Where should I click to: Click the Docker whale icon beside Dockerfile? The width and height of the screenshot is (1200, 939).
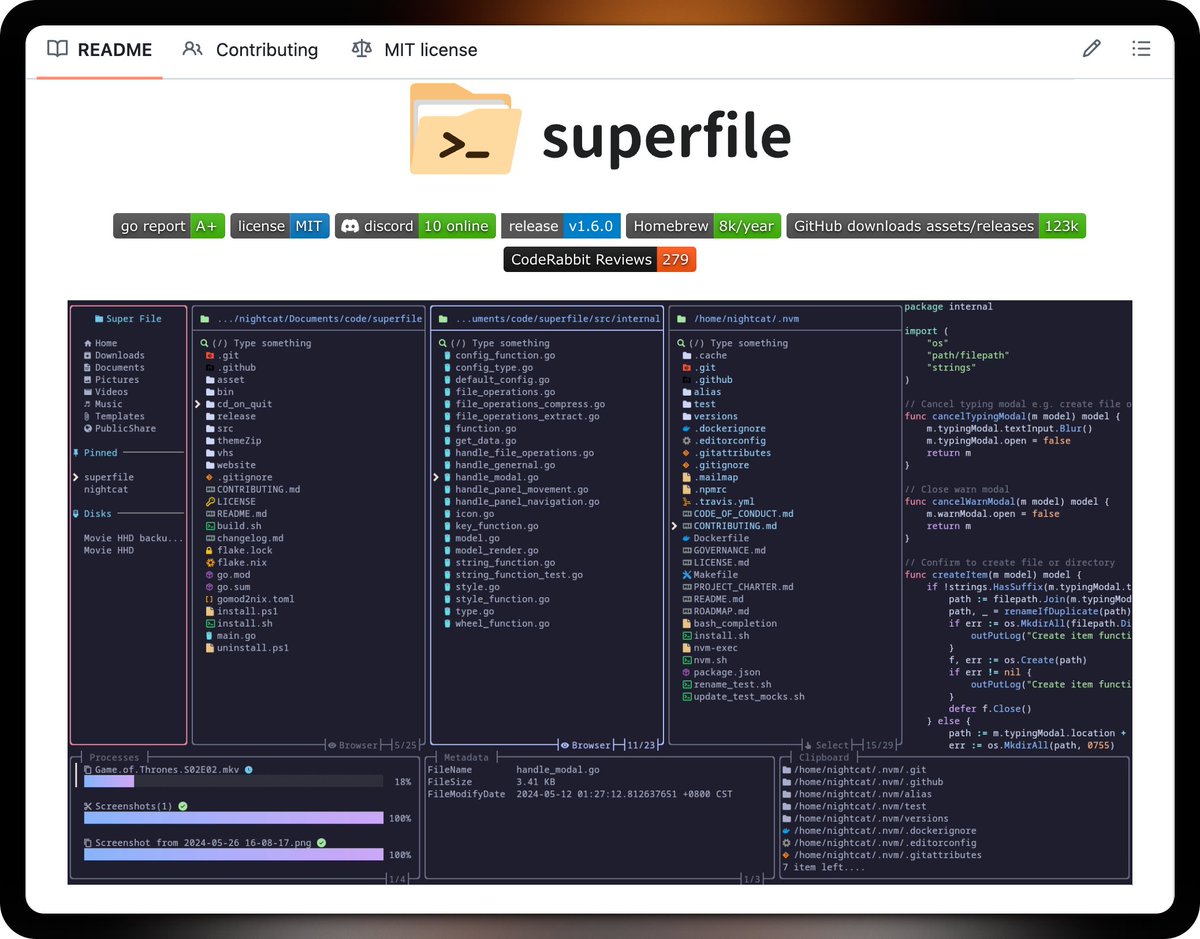[686, 538]
